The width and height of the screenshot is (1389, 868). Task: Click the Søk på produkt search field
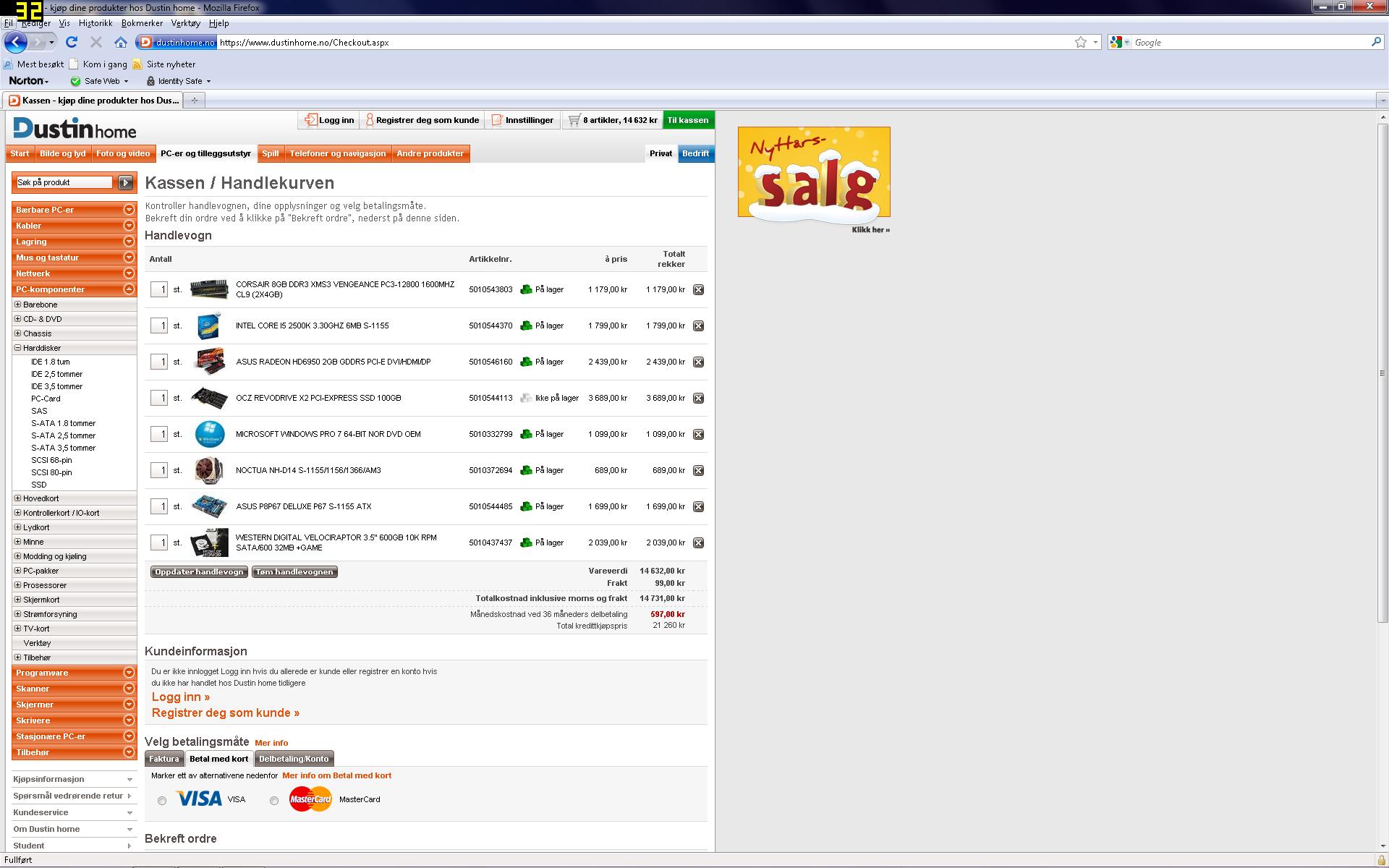pyautogui.click(x=64, y=182)
